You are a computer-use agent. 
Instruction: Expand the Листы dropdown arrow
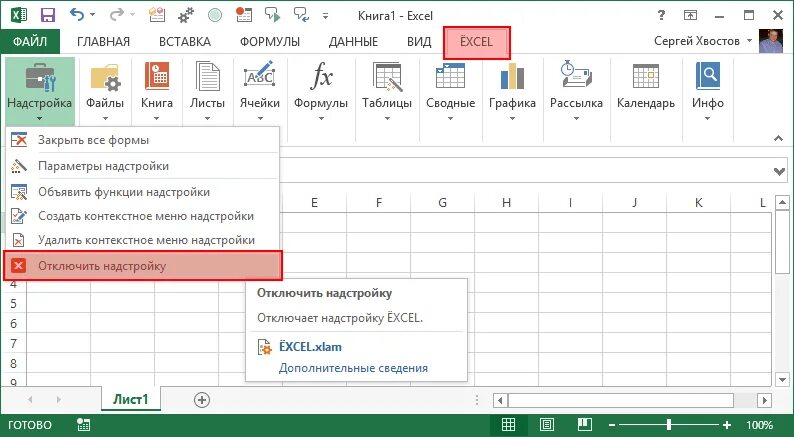coord(207,119)
